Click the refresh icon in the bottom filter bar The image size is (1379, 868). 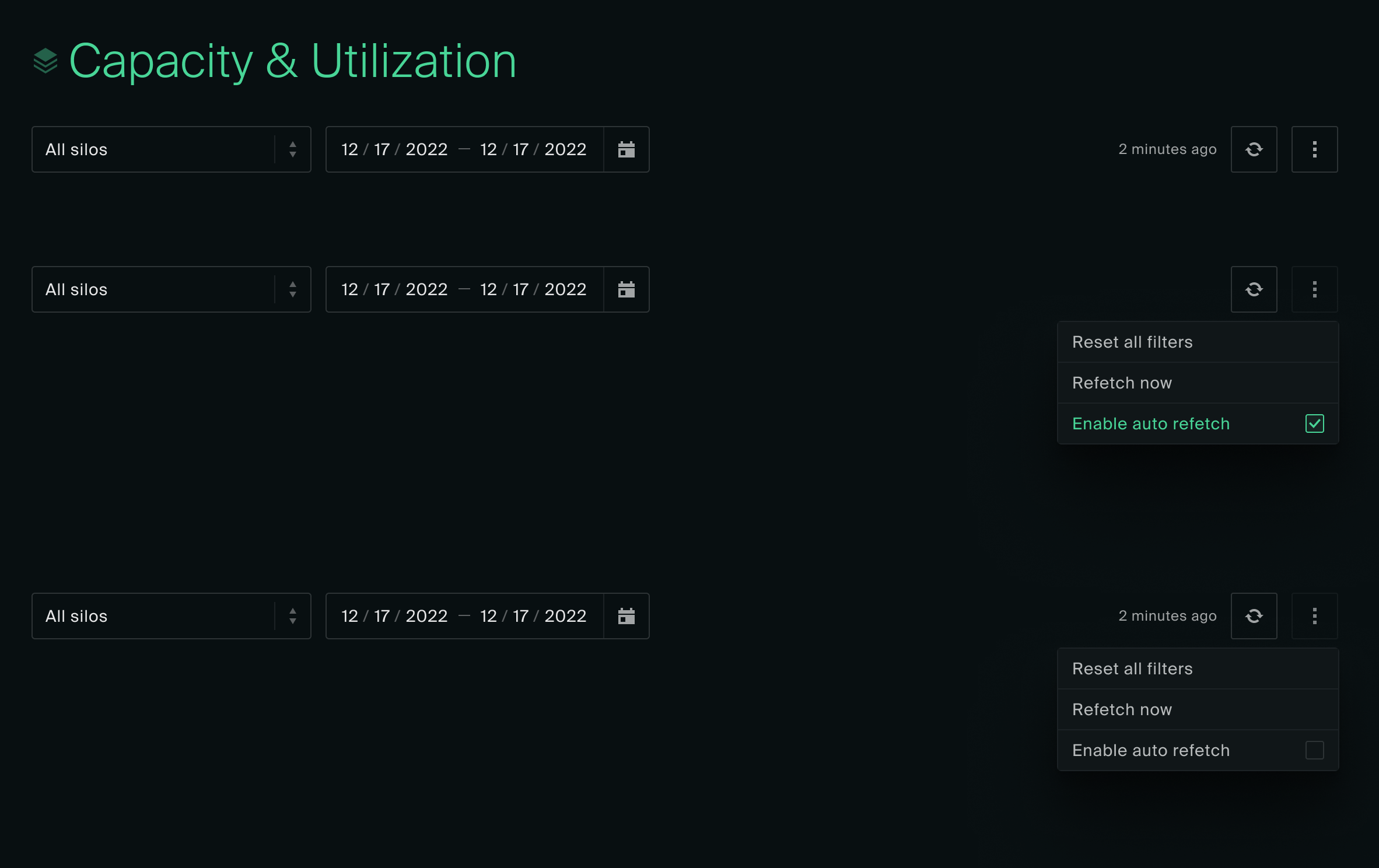[1254, 616]
